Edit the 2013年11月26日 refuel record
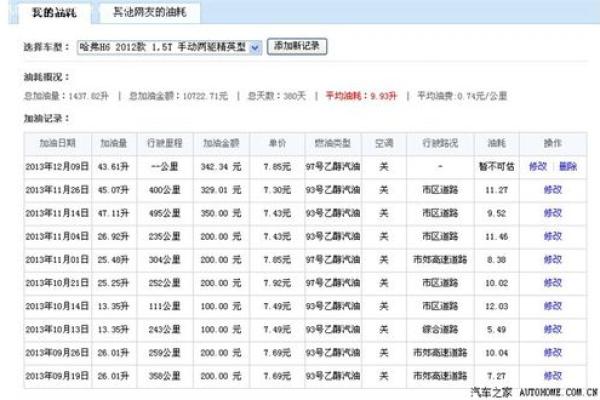Screen dimensions: 600x400 pyautogui.click(x=552, y=190)
